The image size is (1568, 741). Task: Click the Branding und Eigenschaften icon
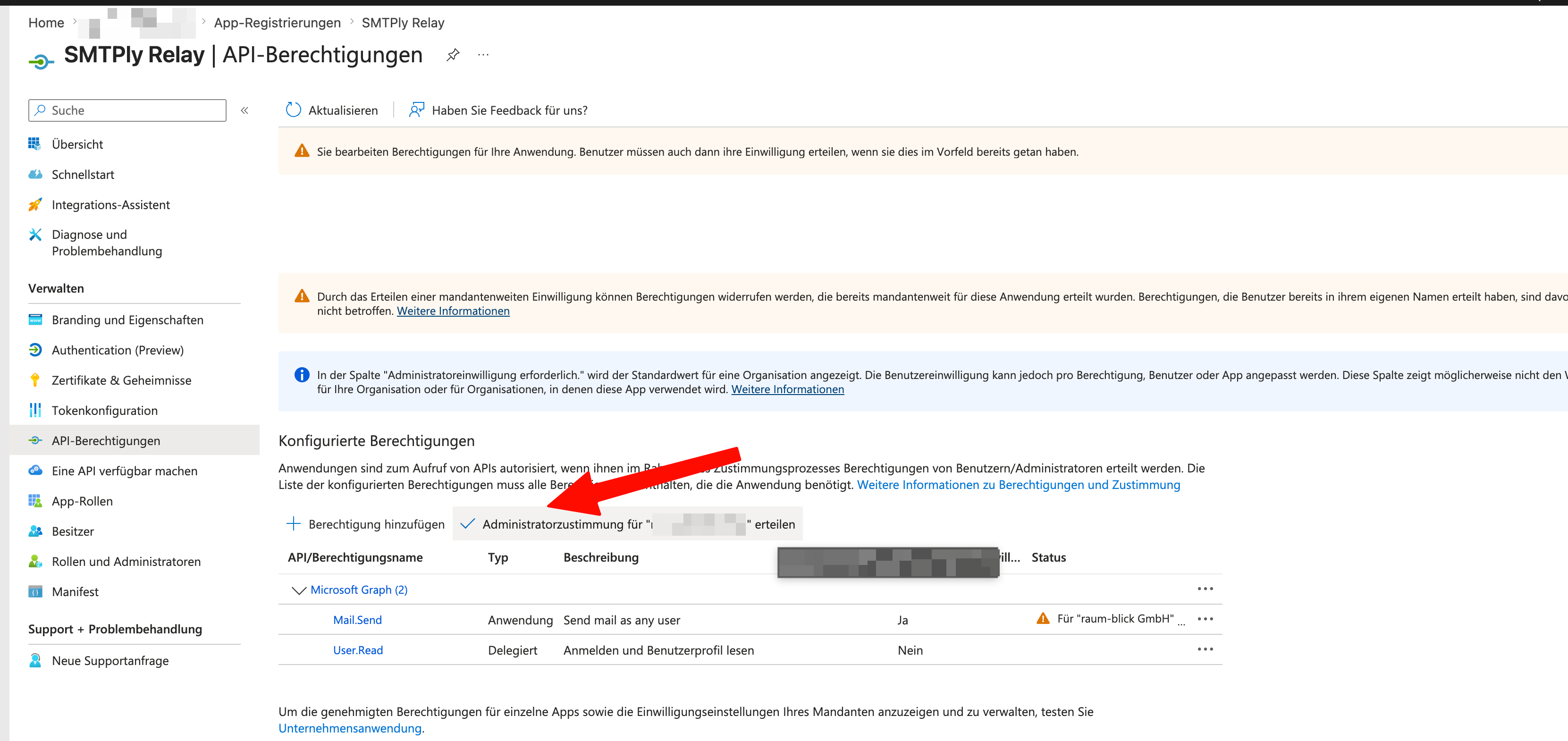tap(35, 320)
